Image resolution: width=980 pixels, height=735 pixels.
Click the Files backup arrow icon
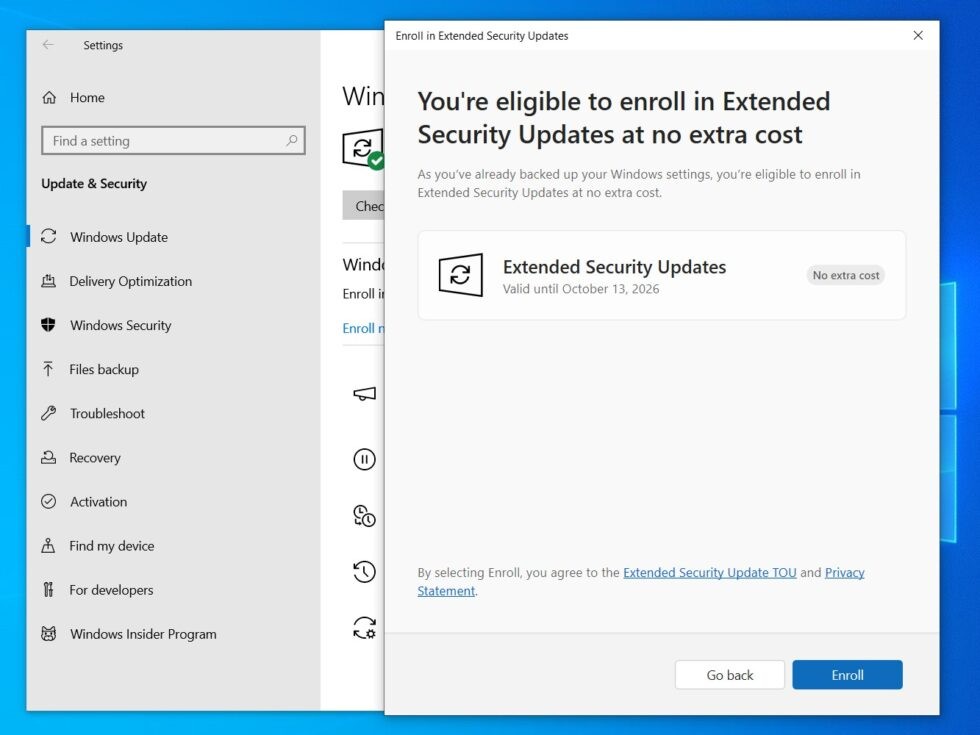pos(48,369)
